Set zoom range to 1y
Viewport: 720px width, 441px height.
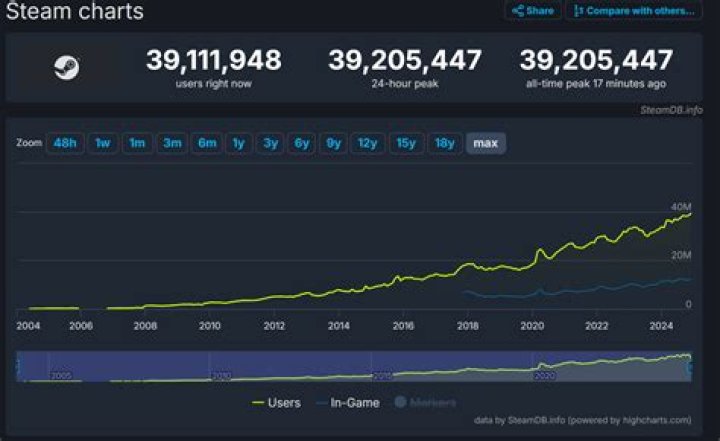pos(239,143)
